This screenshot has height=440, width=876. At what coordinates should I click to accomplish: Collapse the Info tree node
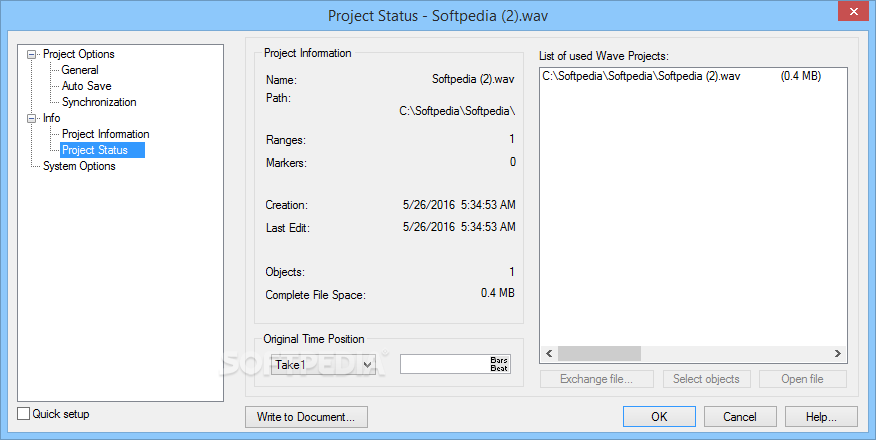pos(31,118)
